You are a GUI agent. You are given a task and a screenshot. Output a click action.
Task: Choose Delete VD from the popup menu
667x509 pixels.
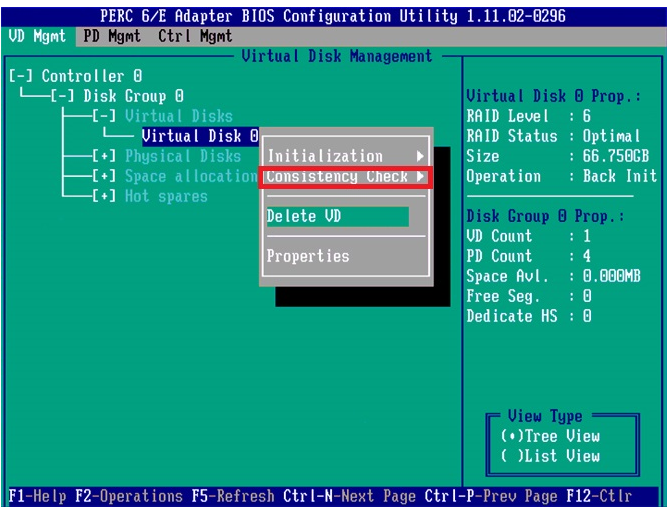click(338, 216)
